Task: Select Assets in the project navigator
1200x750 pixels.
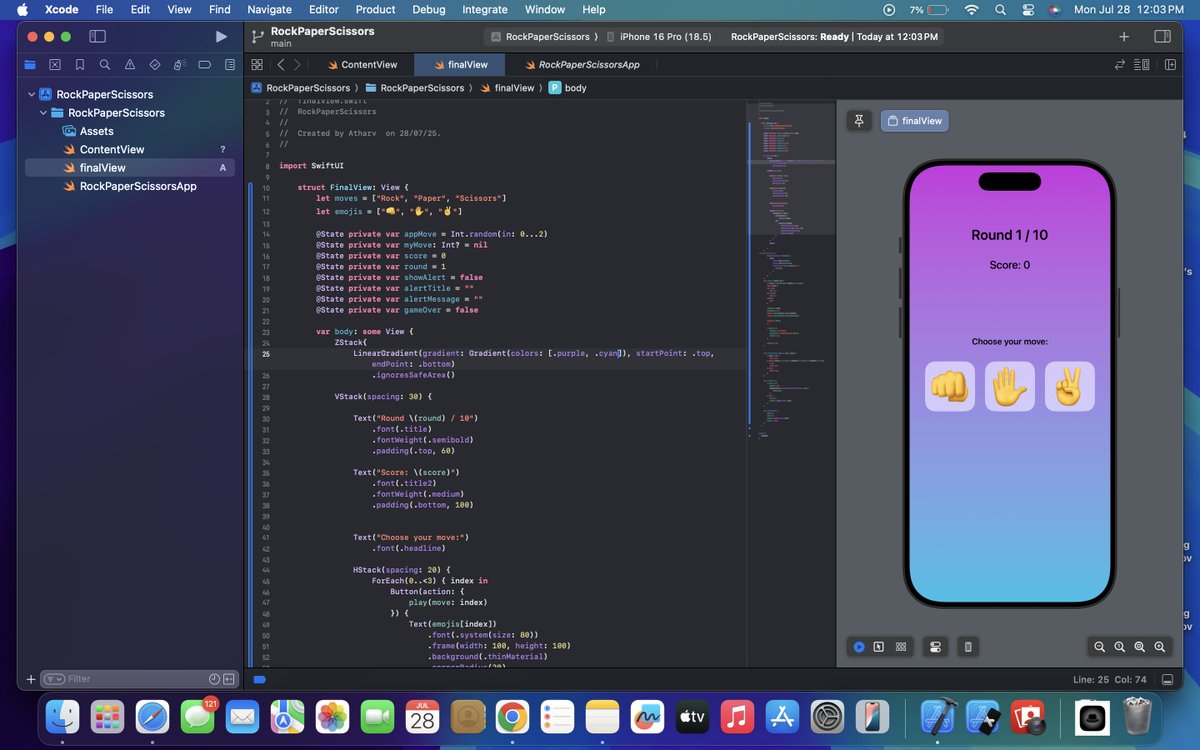Action: (x=96, y=131)
